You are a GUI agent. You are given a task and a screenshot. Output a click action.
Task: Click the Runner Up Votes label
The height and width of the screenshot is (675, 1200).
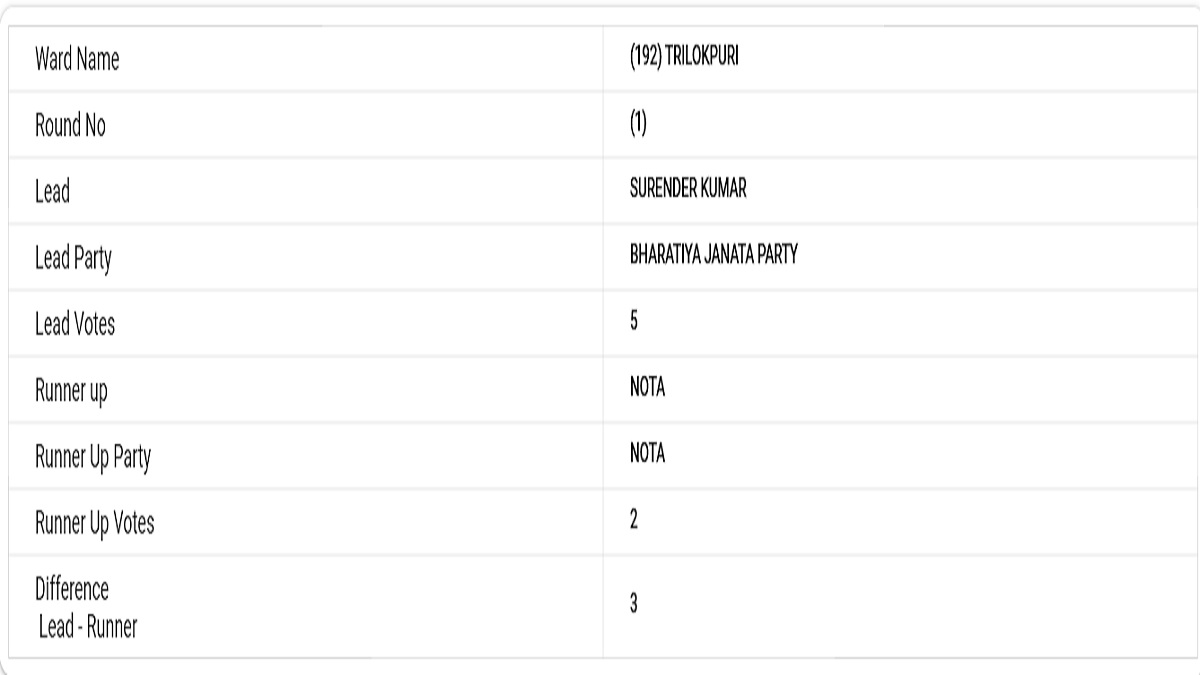95,523
